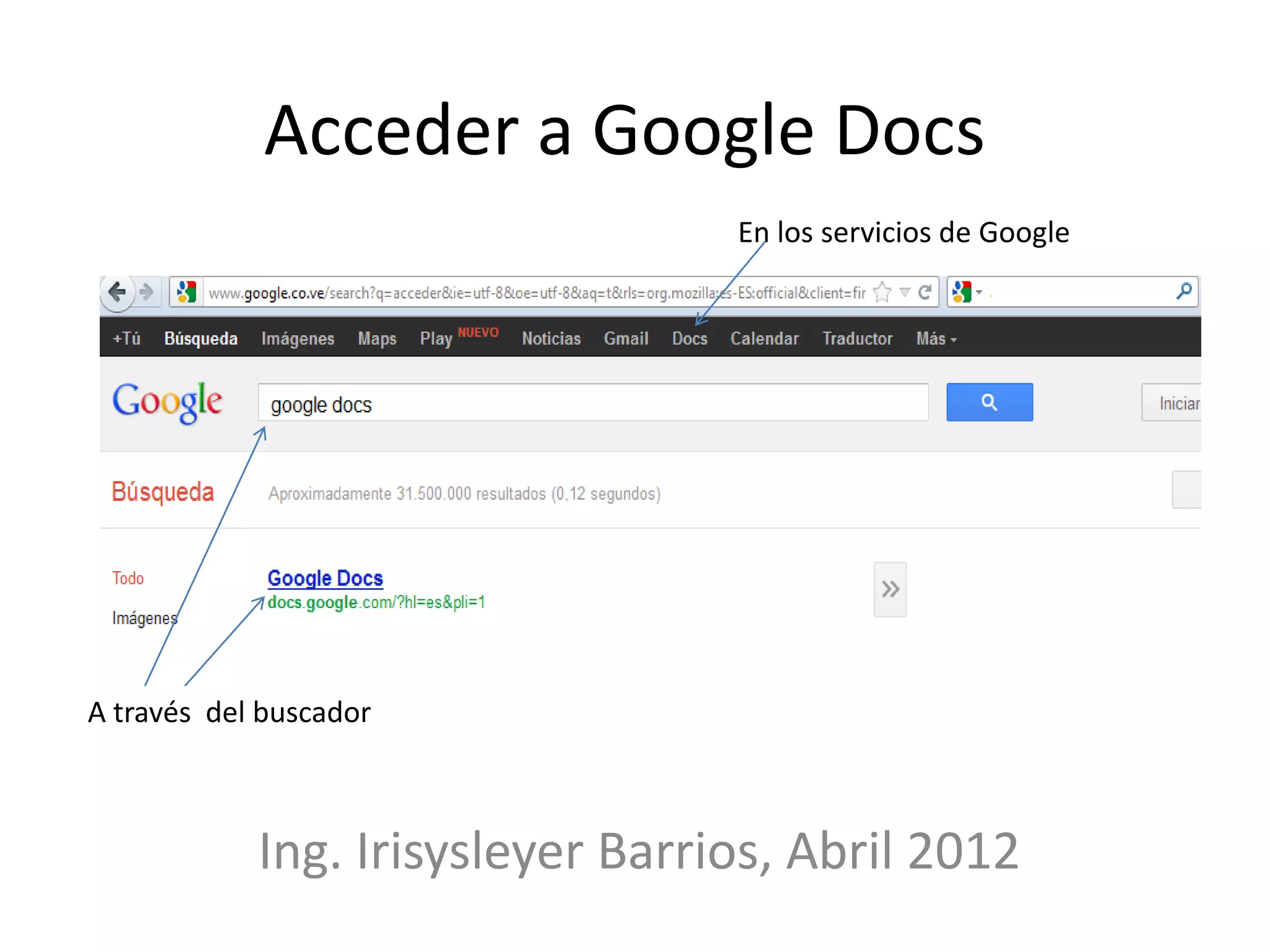Reload the page with the refresh icon
The height and width of the screenshot is (952, 1270).
tap(925, 292)
